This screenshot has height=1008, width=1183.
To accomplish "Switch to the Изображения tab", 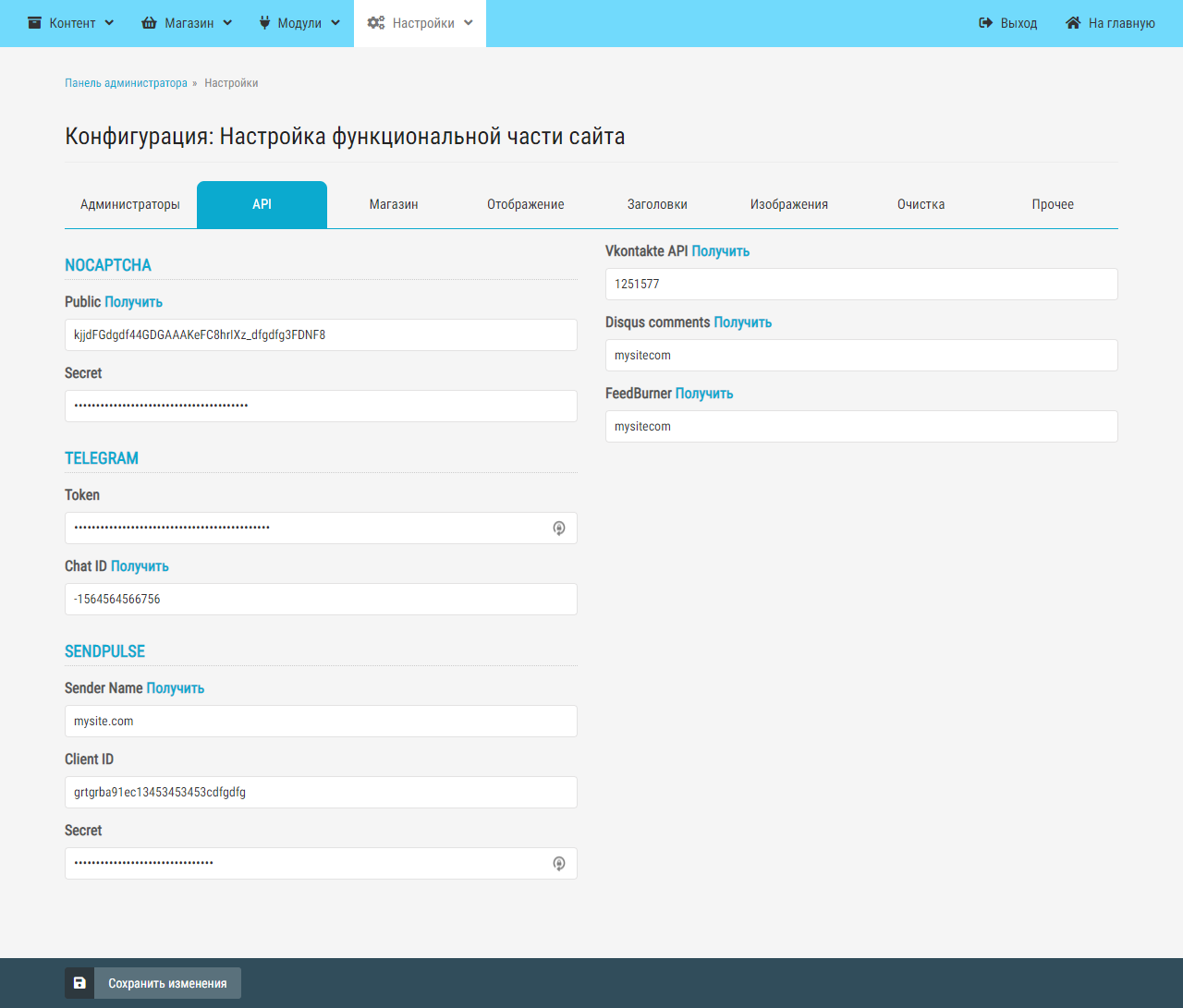I will 789,204.
